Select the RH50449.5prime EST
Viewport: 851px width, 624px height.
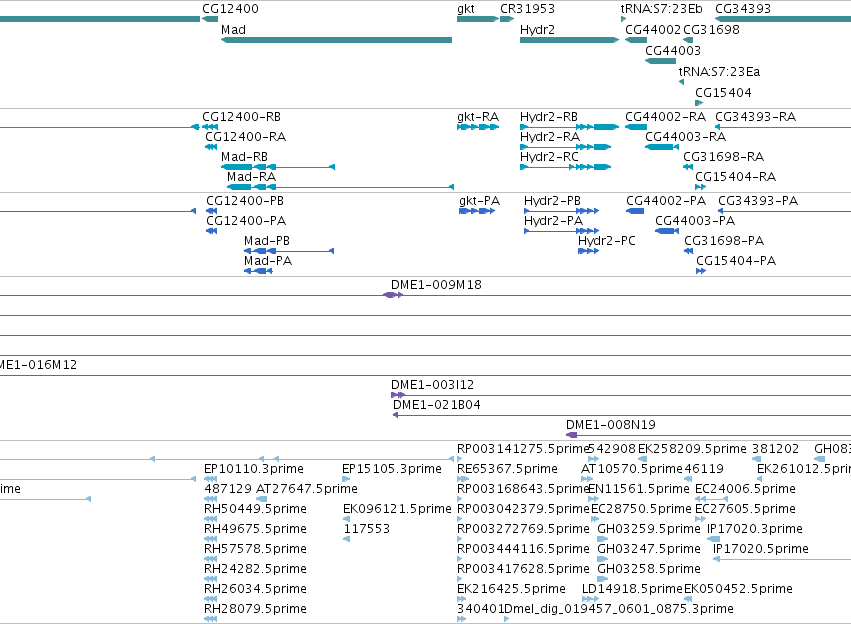click(255, 509)
